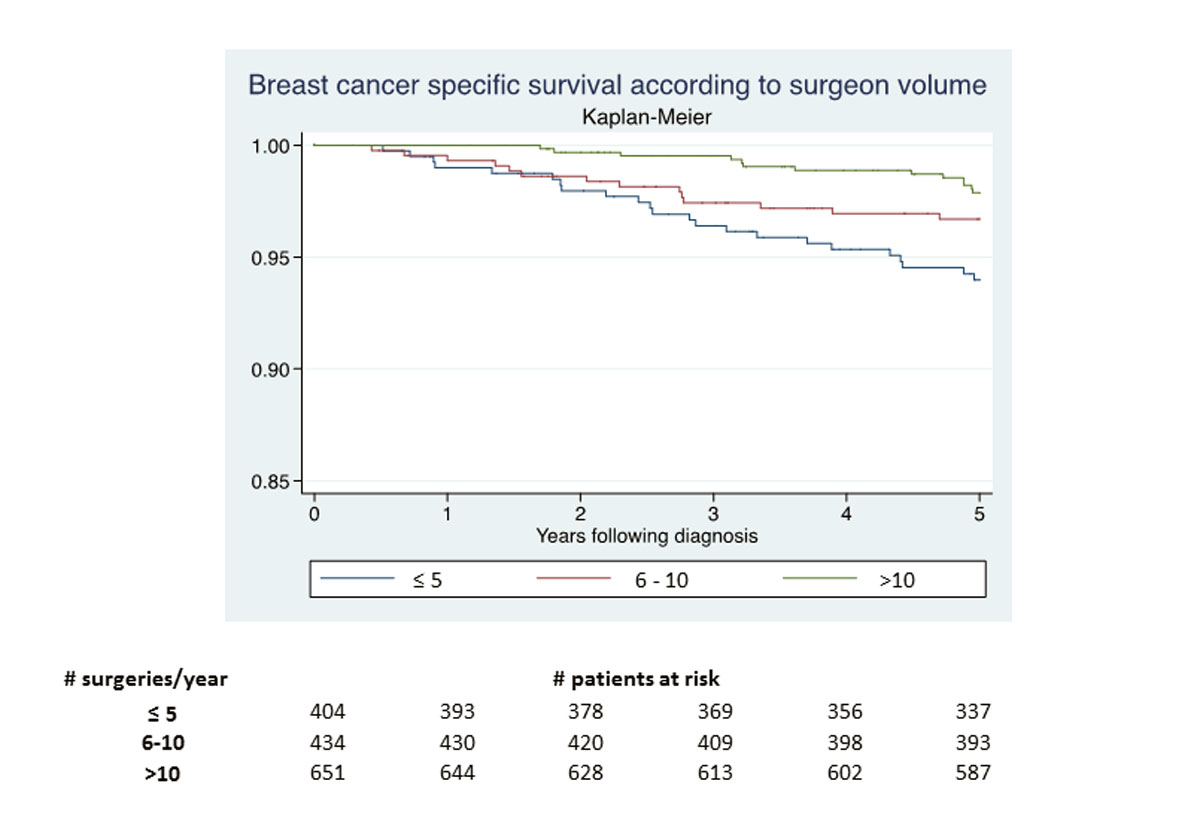The width and height of the screenshot is (1200, 826).
Task: Click the red legend line for 6 - 10
Action: 573,578
